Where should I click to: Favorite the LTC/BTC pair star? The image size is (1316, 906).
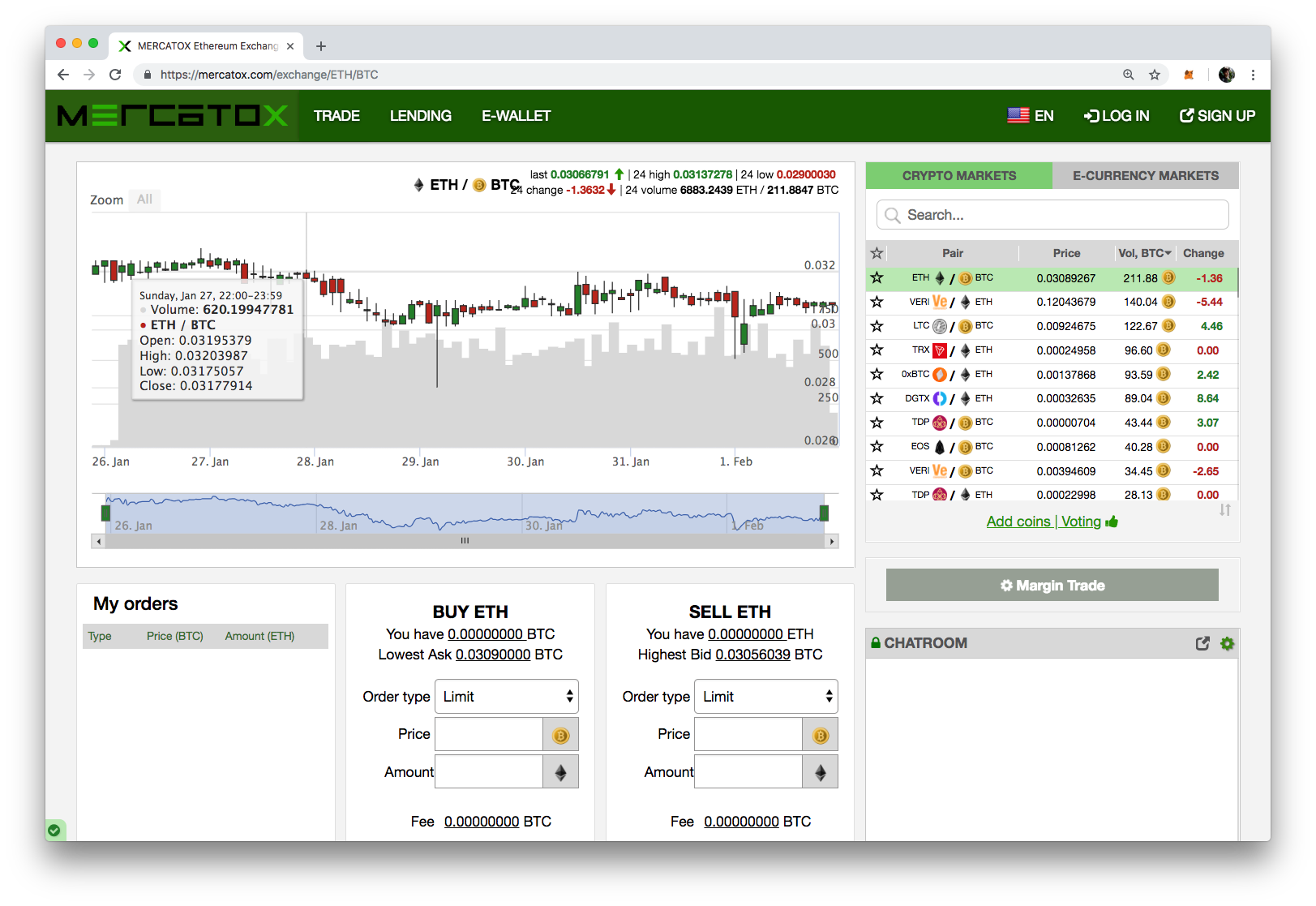click(877, 326)
